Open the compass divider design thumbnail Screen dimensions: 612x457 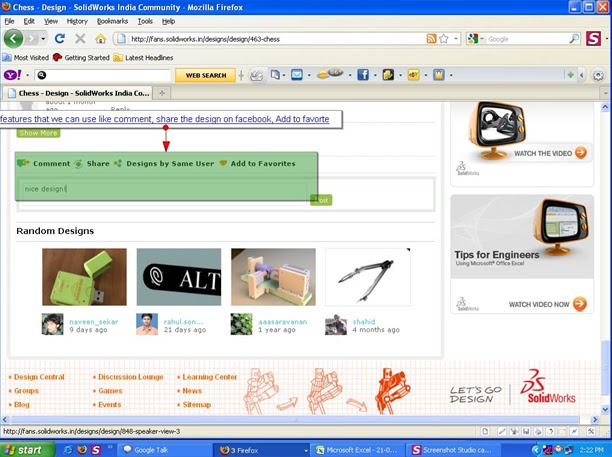pos(368,277)
